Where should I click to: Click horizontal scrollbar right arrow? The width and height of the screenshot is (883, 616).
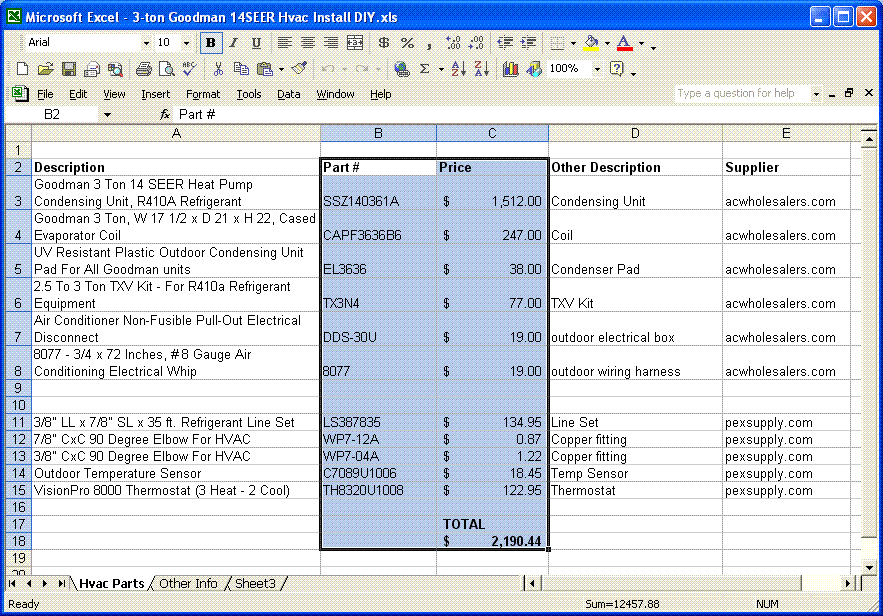click(848, 584)
